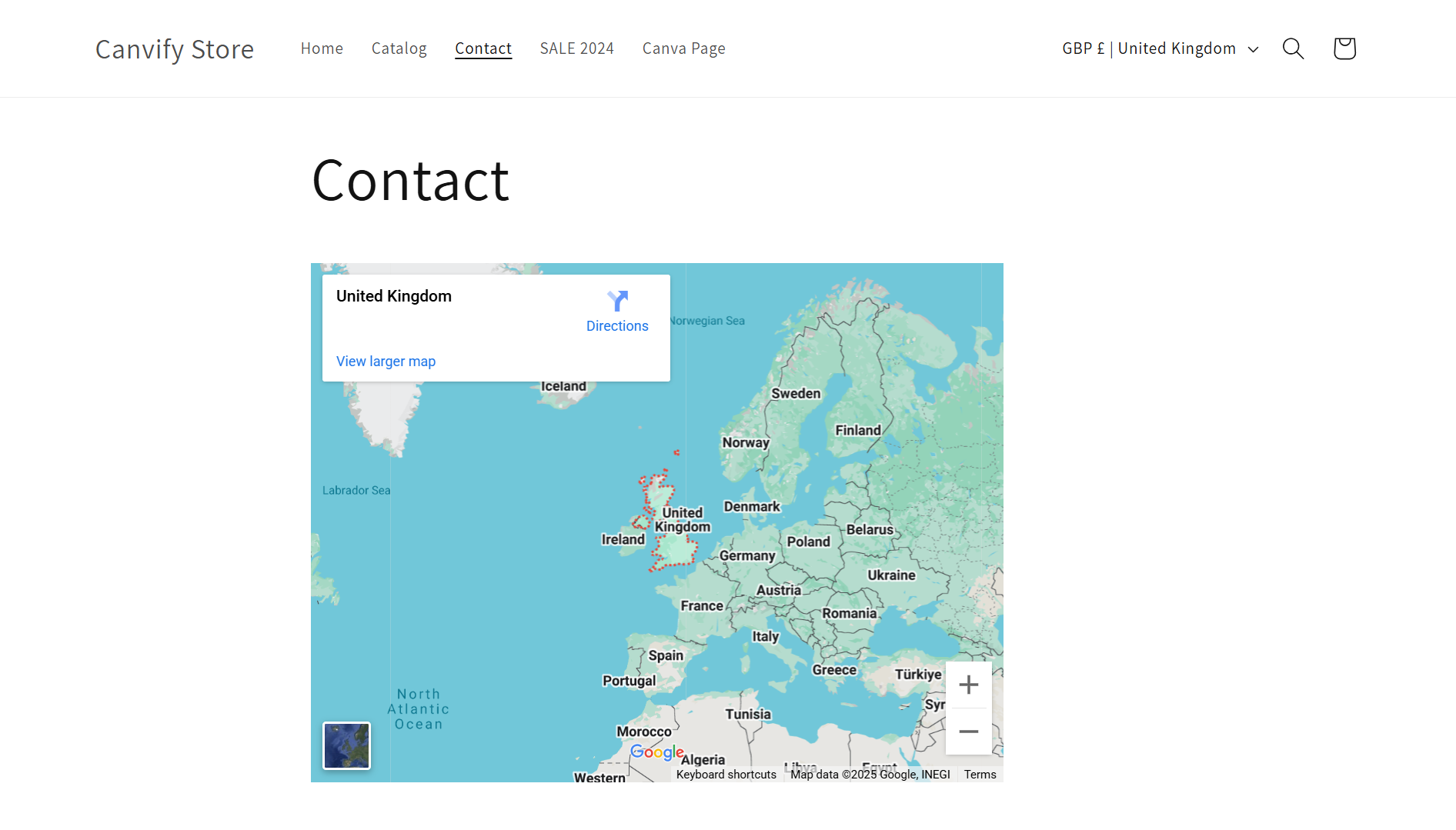Screen dimensions: 1456x830
Task: Go to the Home page
Action: [322, 48]
